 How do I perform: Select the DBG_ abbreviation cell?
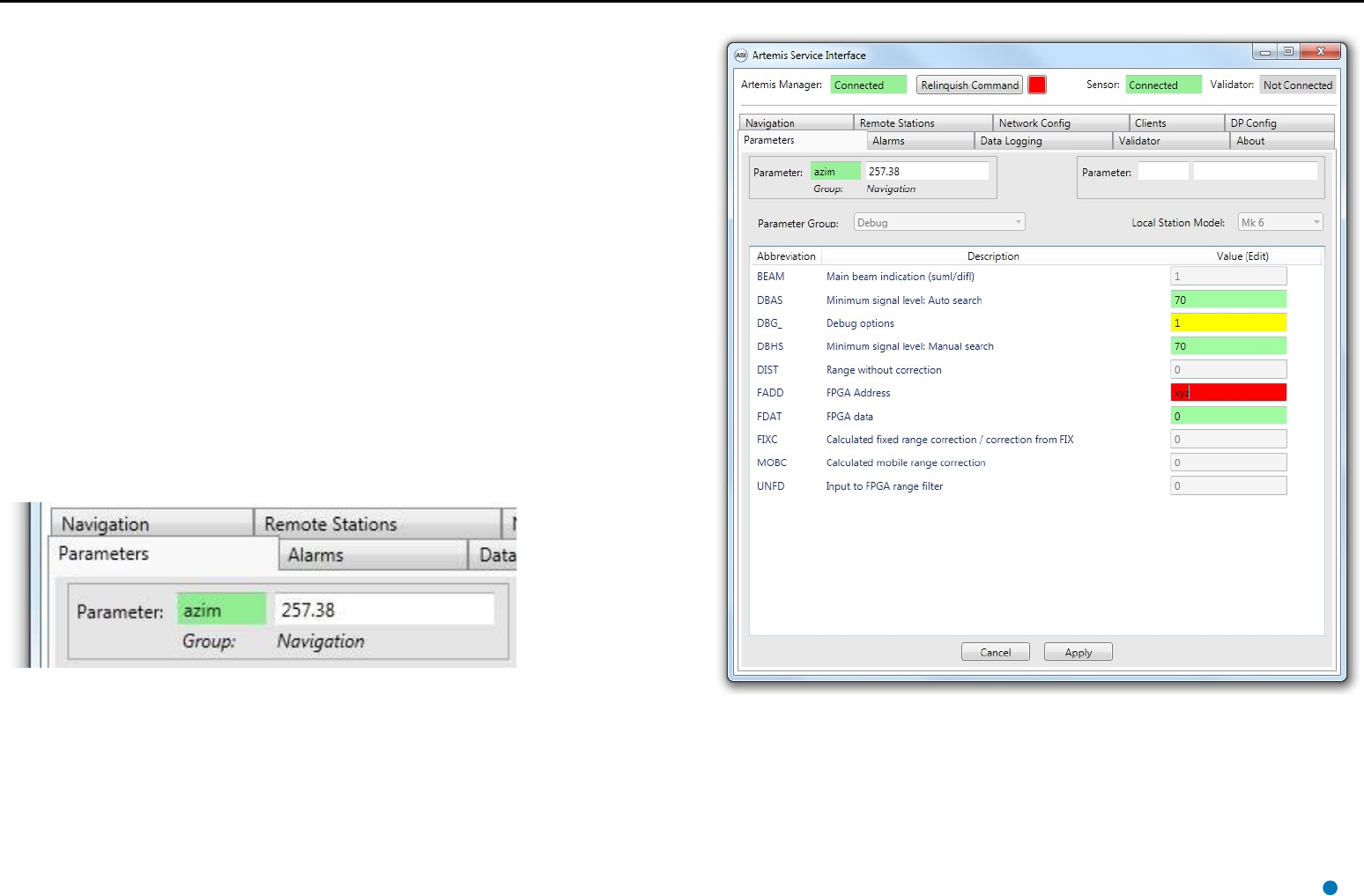769,323
